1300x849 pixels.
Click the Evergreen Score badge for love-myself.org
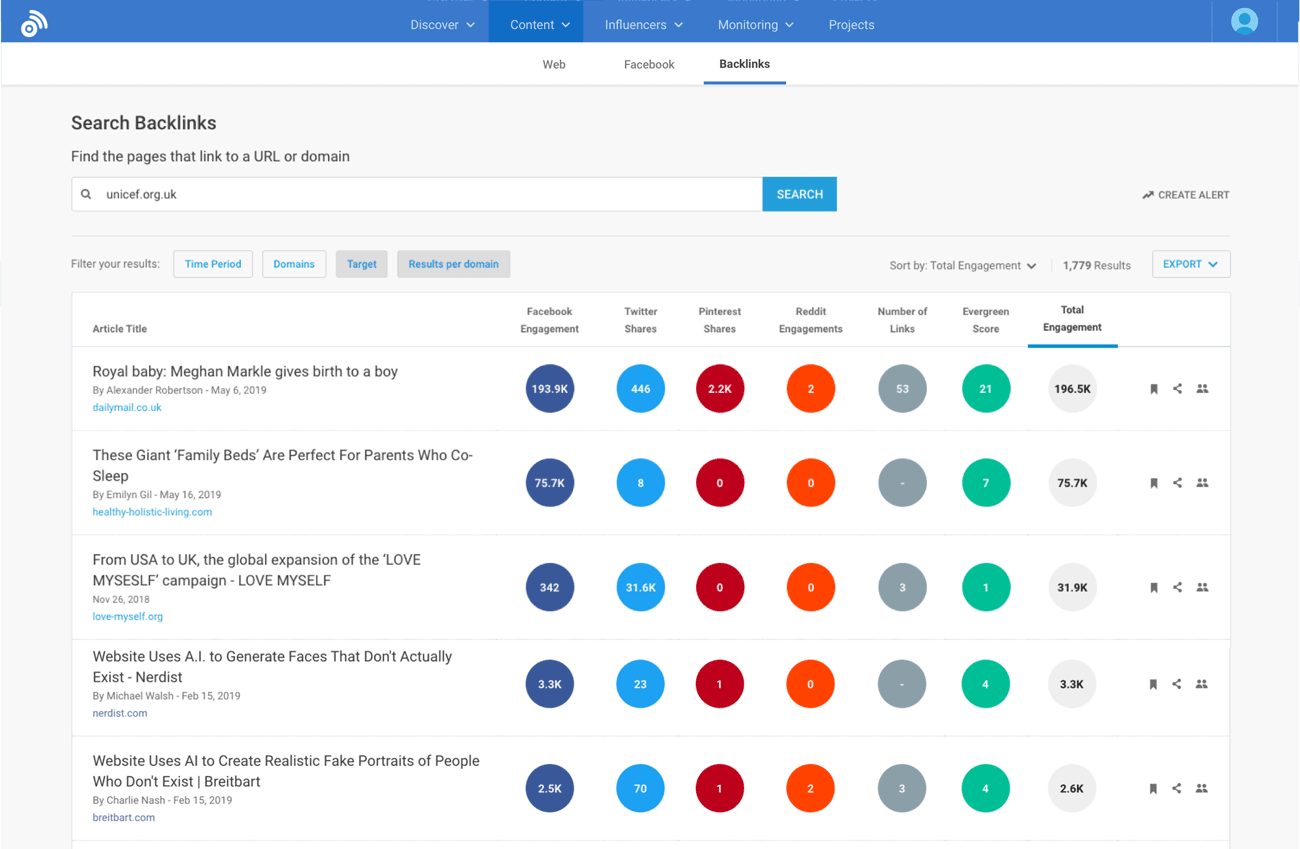(985, 587)
